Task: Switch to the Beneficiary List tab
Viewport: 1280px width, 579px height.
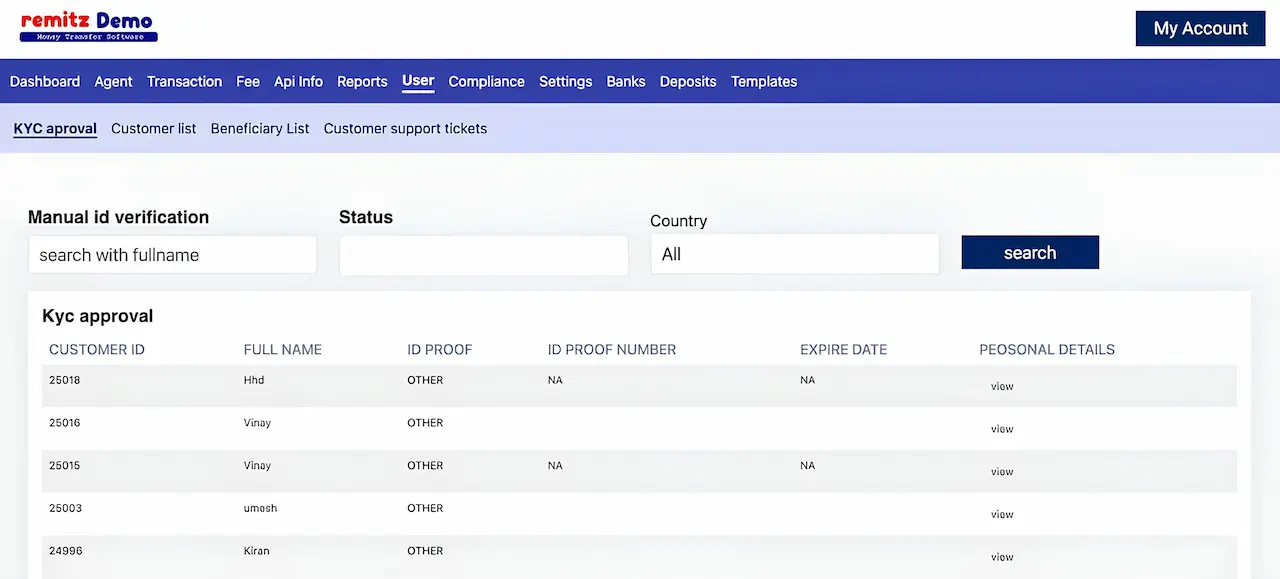Action: coord(260,129)
